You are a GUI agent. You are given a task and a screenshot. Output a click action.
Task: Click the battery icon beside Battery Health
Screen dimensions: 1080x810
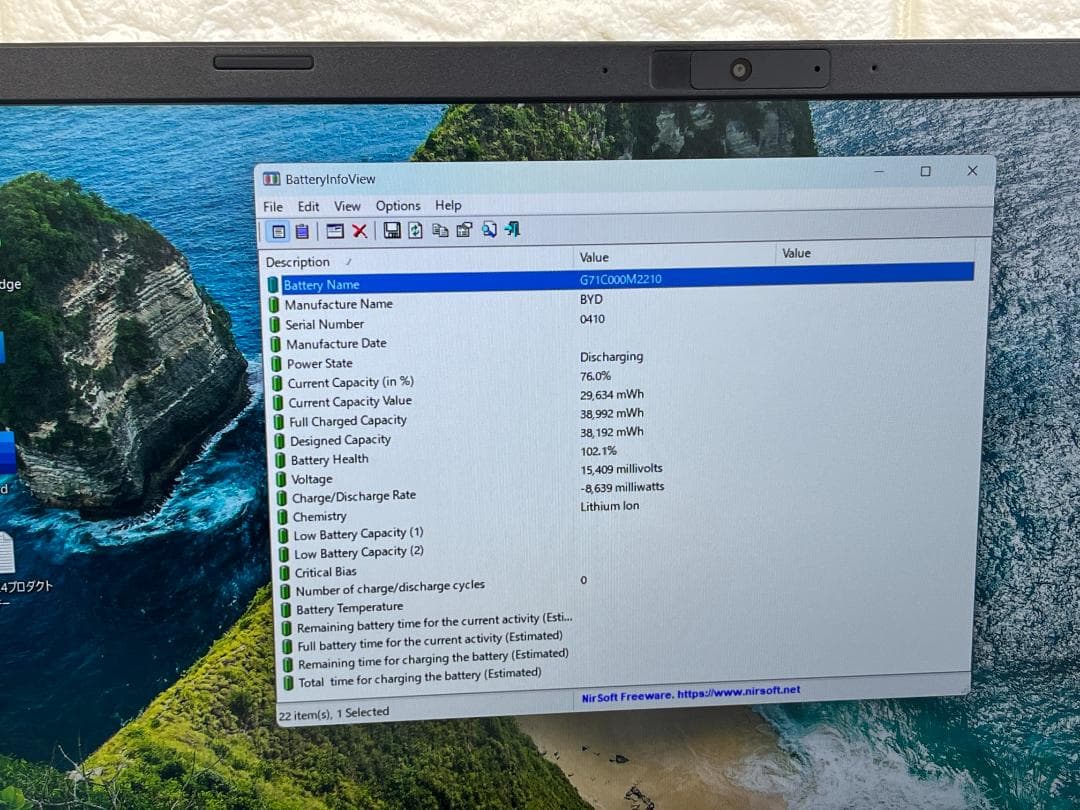coord(280,460)
